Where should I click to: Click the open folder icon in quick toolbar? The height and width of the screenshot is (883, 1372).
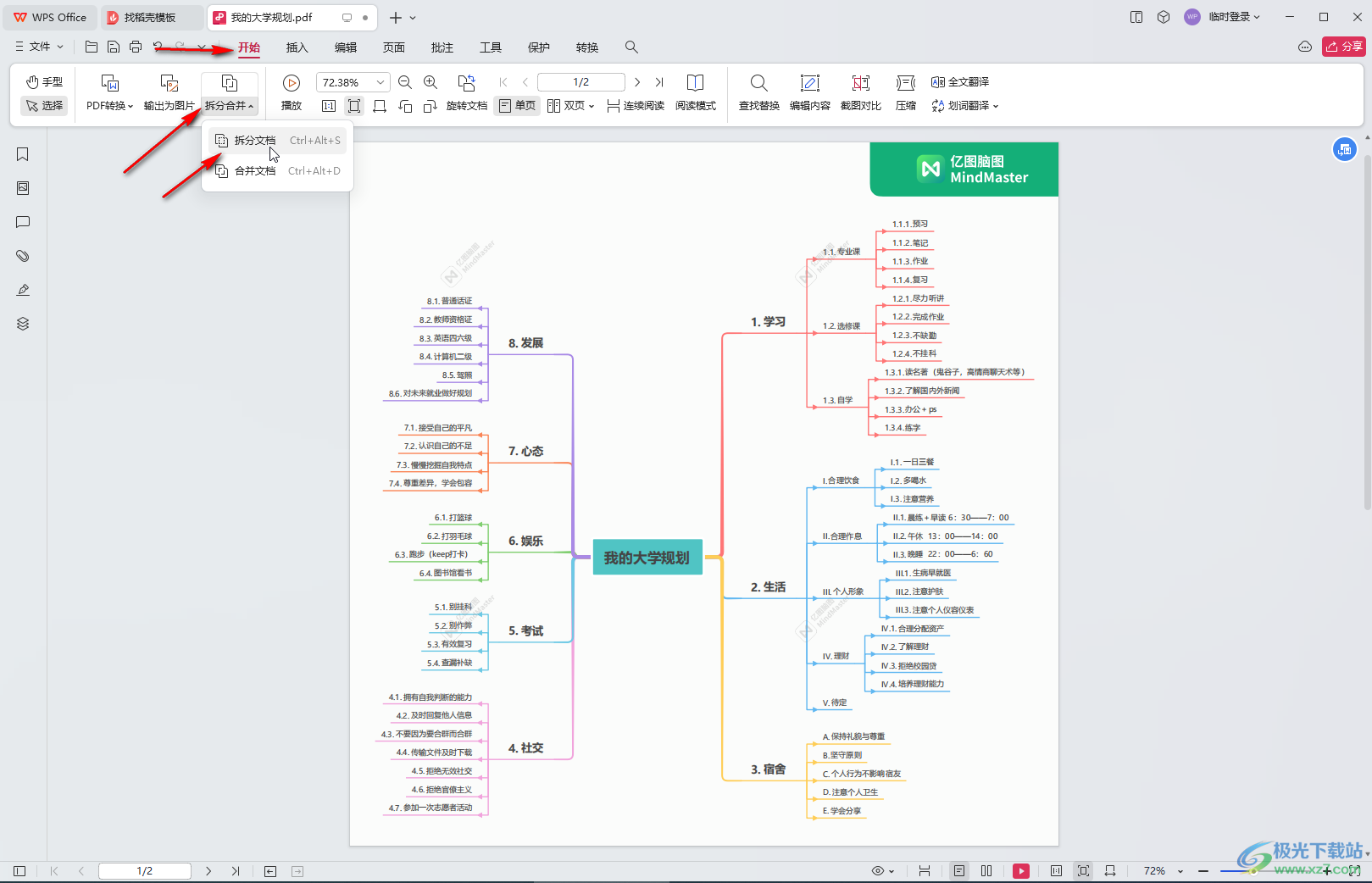tap(92, 47)
